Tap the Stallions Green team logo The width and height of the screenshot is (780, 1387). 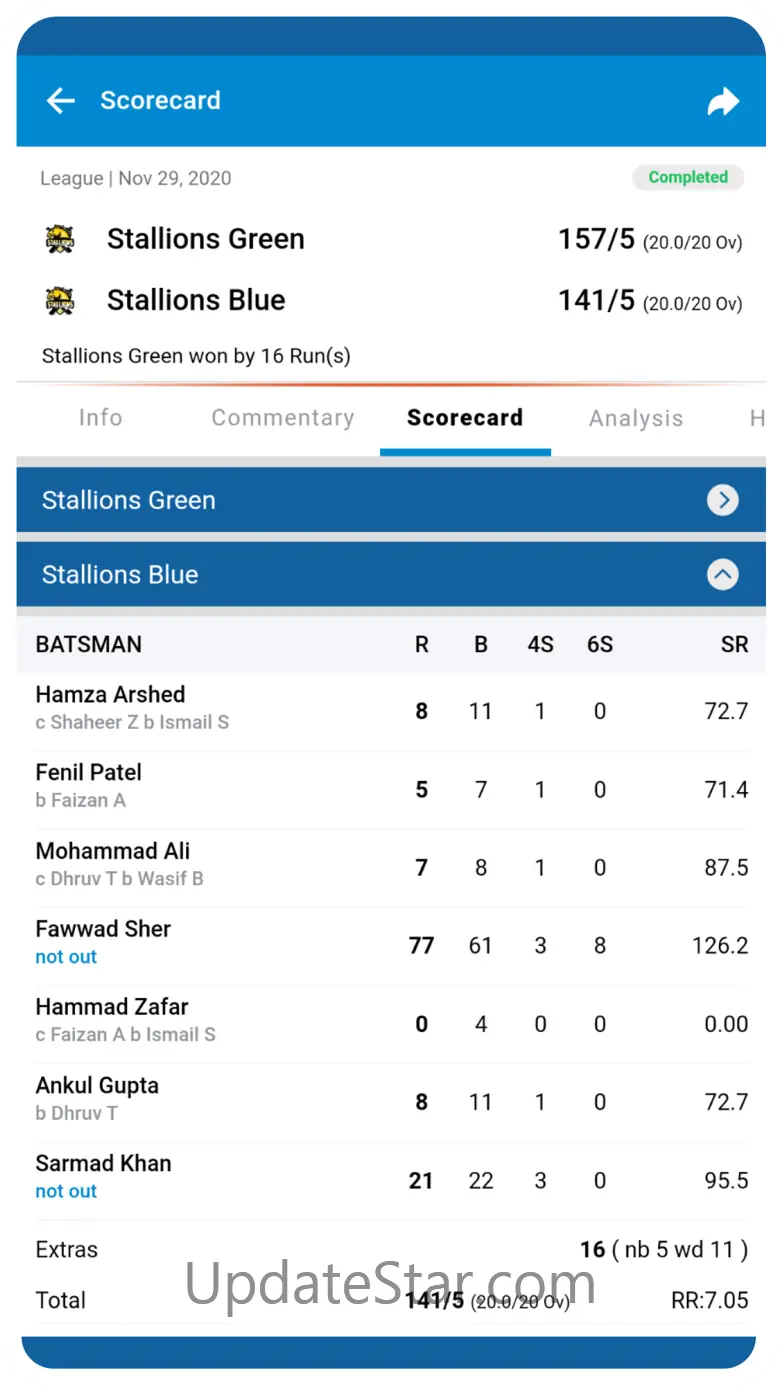[60, 239]
